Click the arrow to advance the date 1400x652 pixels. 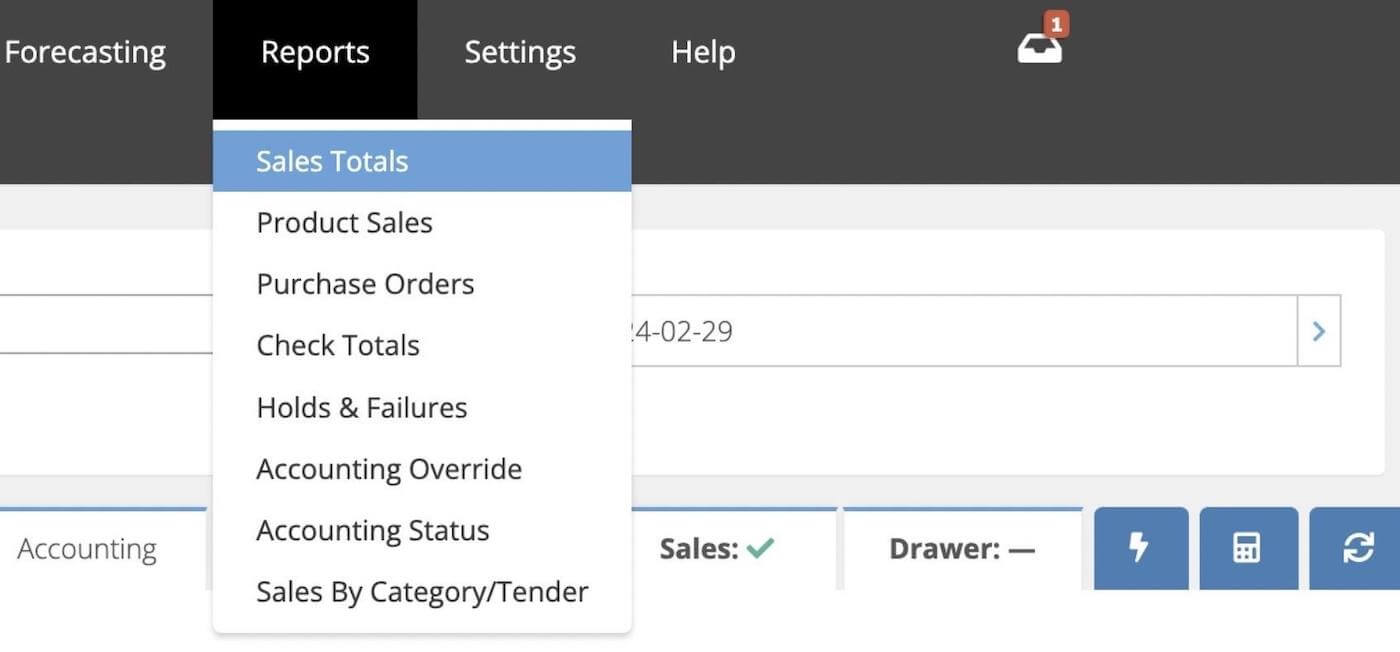[1319, 330]
